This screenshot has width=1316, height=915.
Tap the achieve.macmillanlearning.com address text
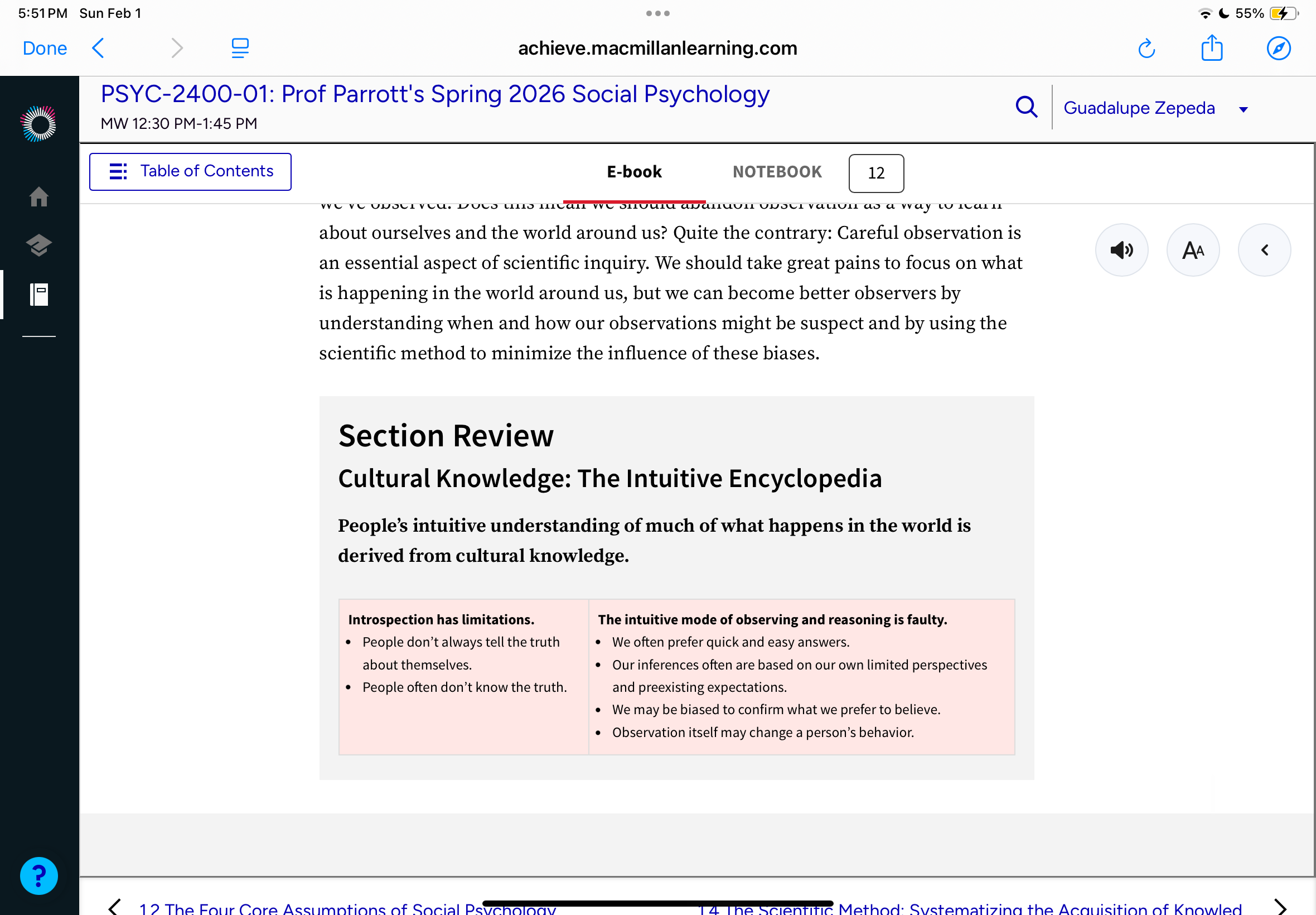(657, 48)
